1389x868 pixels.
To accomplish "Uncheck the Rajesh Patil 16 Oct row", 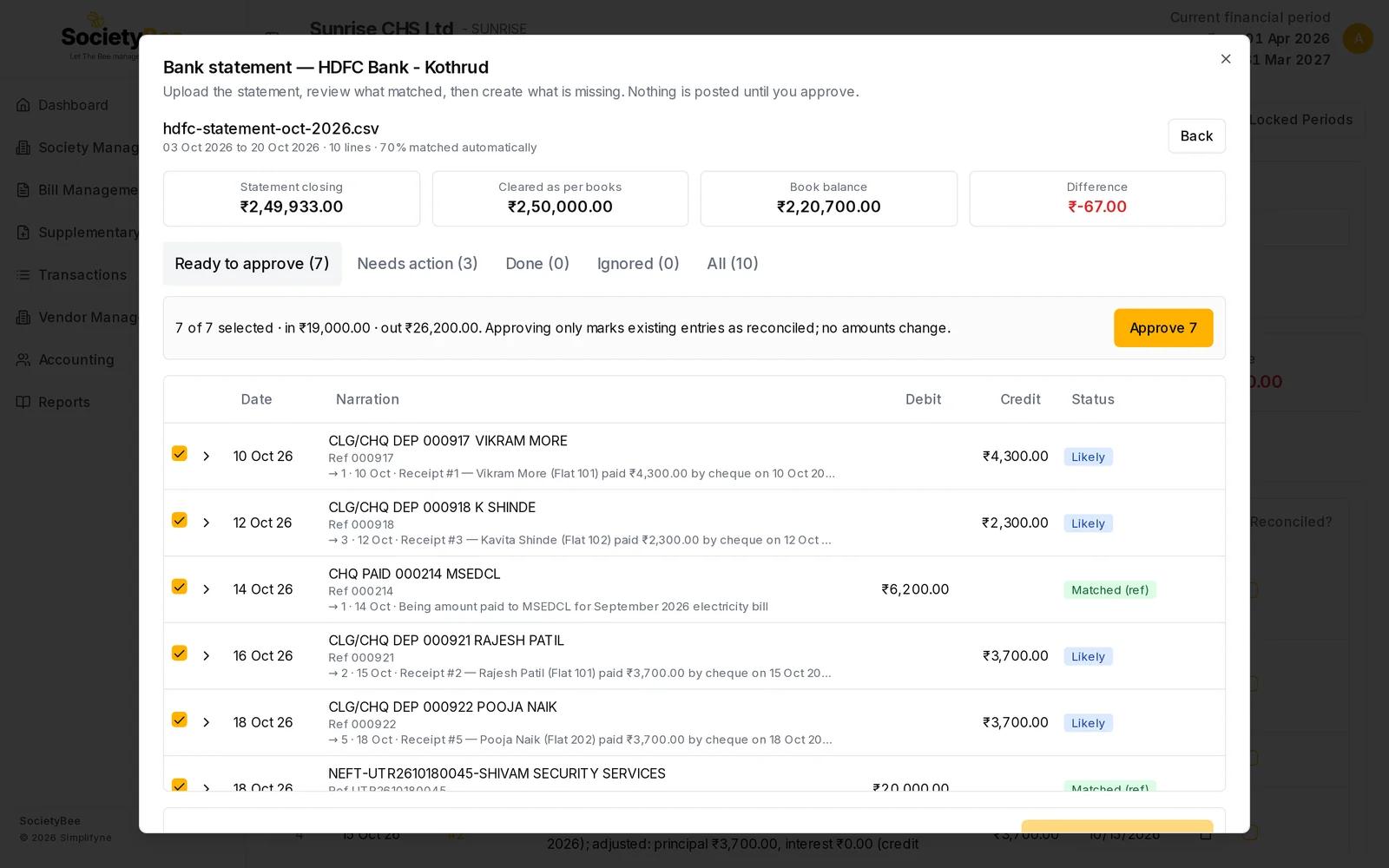I will 180,653.
